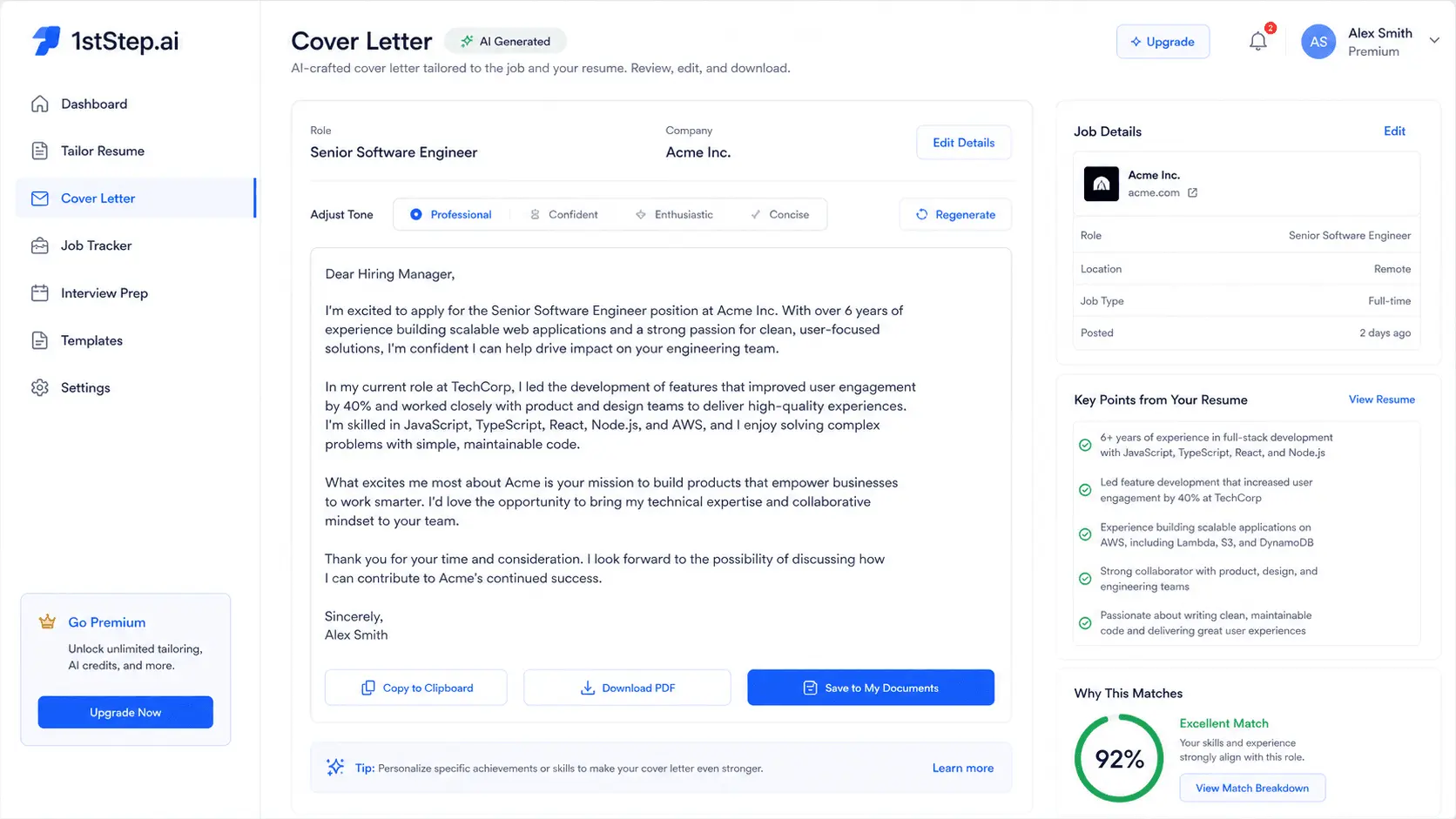Click the Go Premium crown icon

(47, 621)
